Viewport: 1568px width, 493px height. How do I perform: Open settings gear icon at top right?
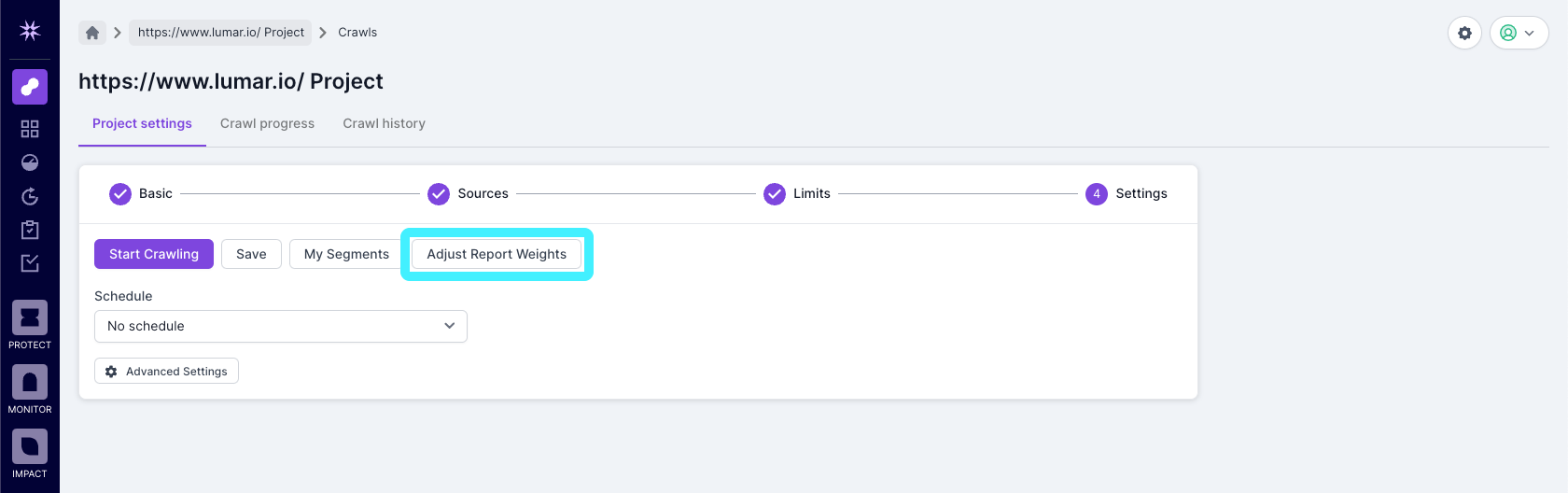click(1464, 33)
